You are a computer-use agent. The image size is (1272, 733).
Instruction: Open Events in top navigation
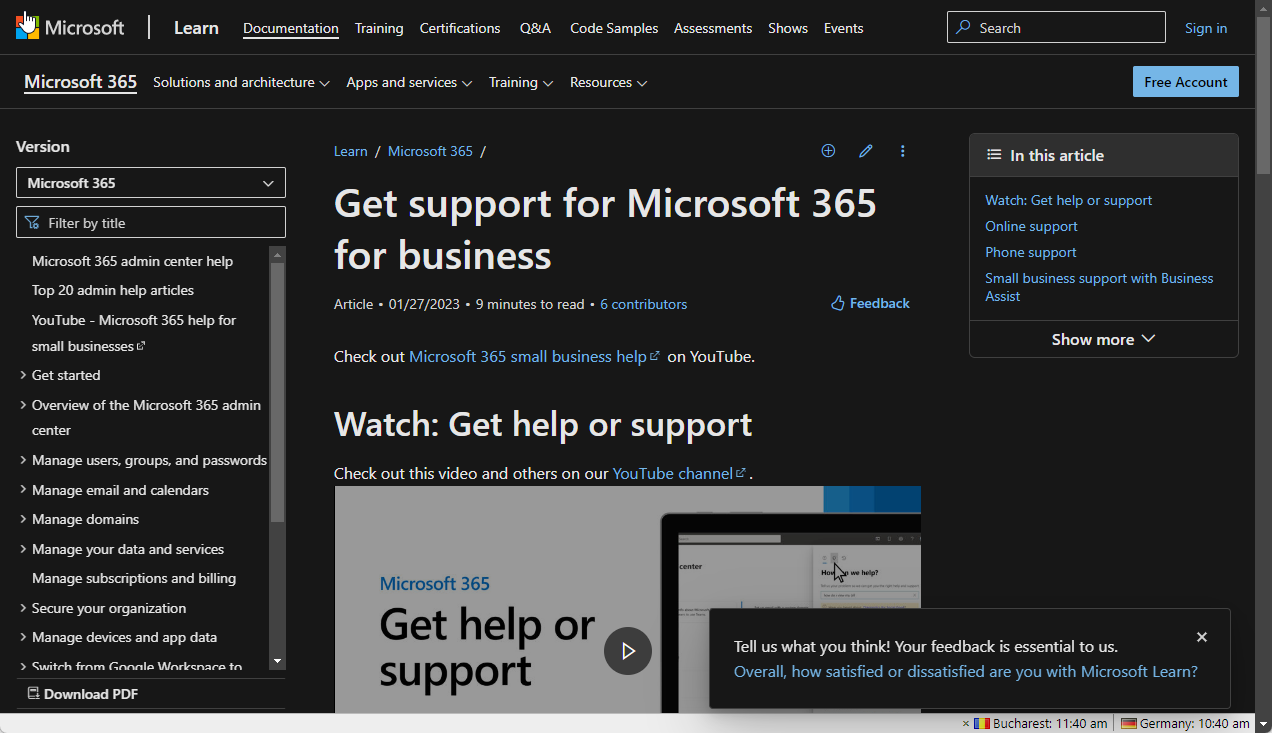(844, 28)
